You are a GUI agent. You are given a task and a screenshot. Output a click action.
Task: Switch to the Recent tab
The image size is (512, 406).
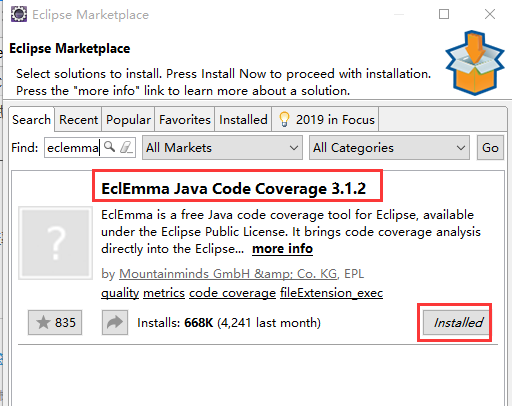78,119
